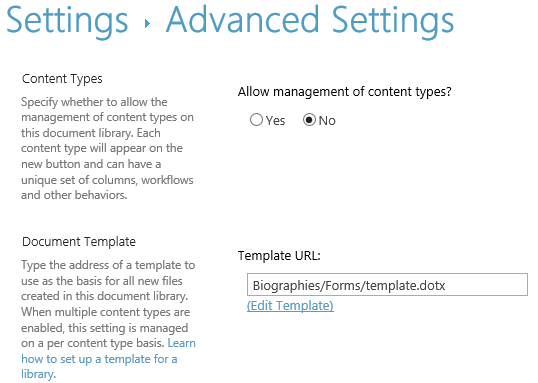Click the word Biographies in URL field
538x383 pixels.
[286, 286]
